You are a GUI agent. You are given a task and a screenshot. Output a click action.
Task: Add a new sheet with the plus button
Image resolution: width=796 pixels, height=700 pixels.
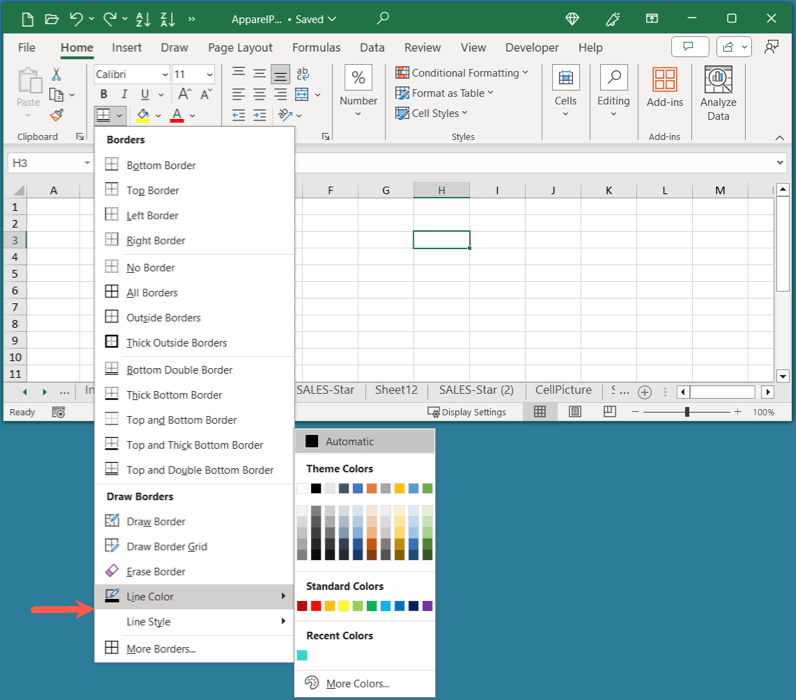[645, 392]
